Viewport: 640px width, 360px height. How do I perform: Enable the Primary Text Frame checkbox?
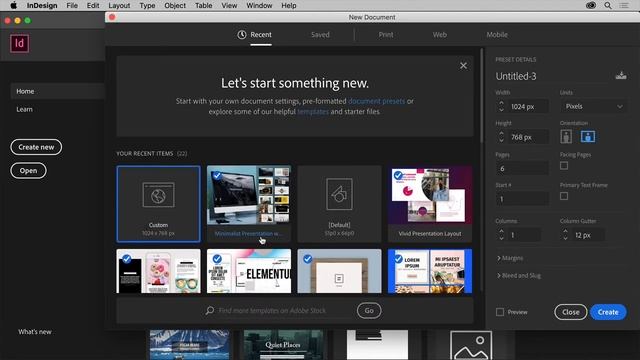pos(564,196)
